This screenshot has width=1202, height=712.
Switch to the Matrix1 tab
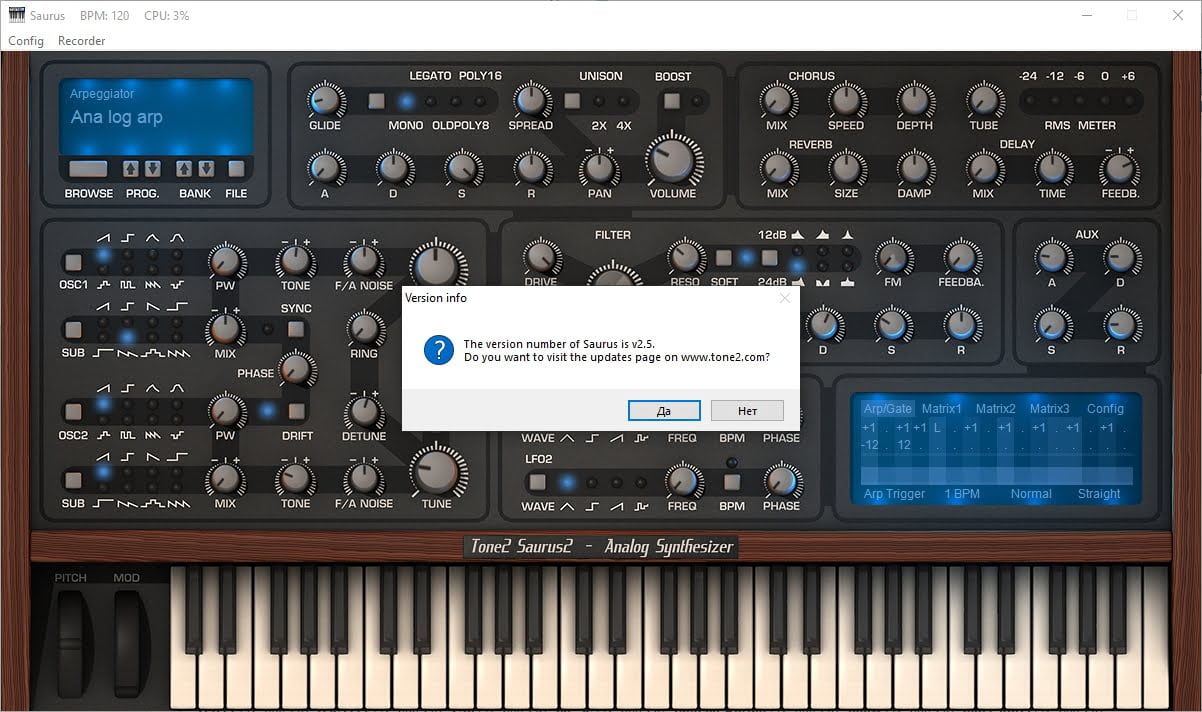(x=942, y=408)
